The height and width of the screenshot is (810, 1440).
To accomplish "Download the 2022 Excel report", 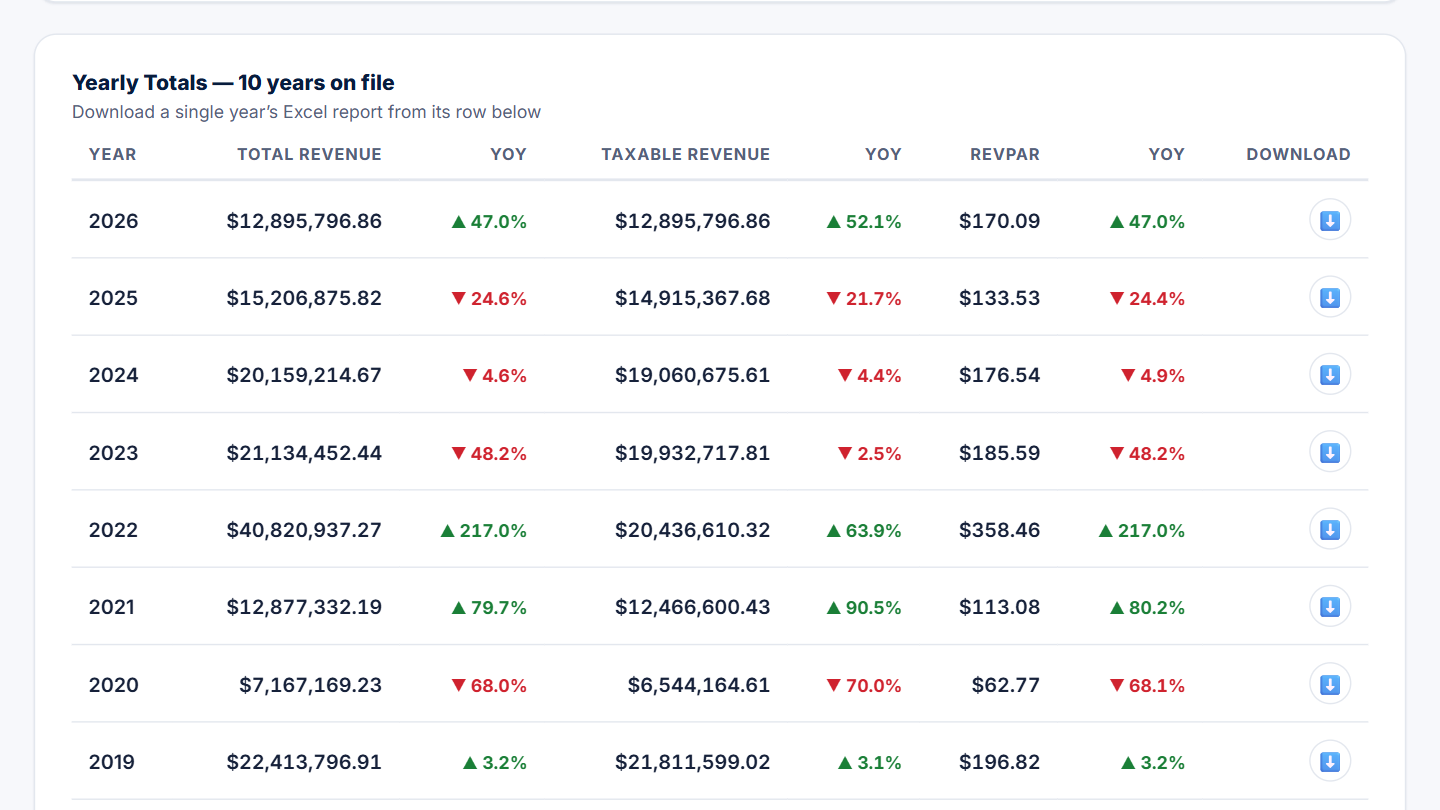I will (x=1330, y=530).
